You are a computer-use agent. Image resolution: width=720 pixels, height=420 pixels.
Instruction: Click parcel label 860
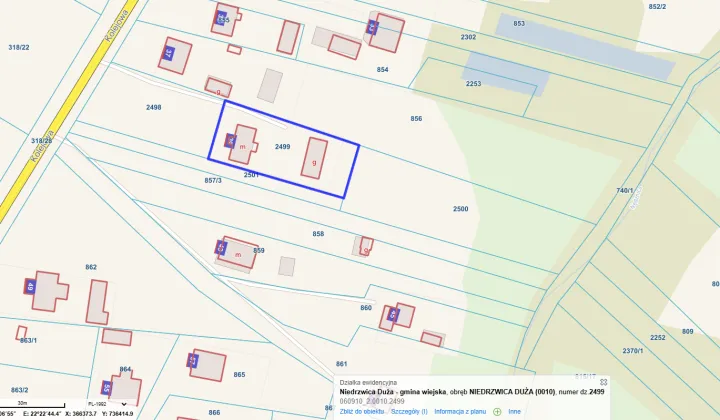[366, 308]
